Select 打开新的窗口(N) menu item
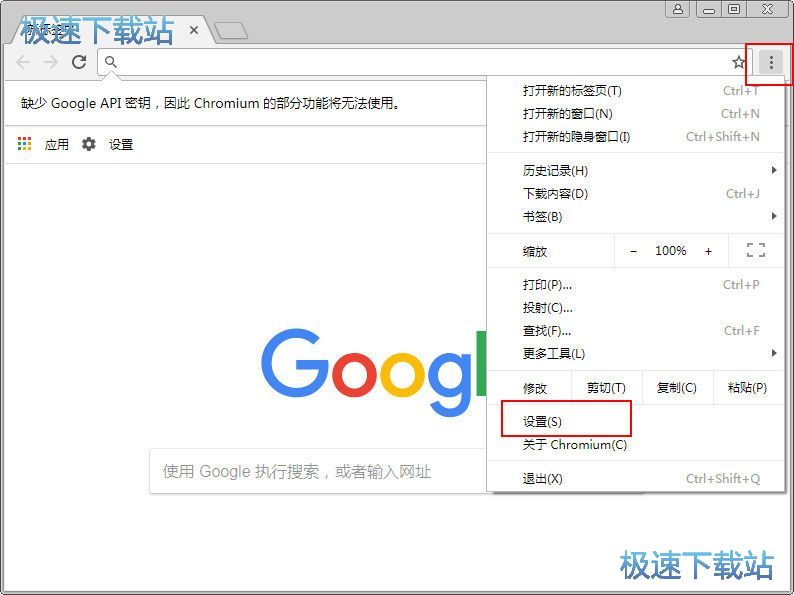This screenshot has height=595, width=794. (x=636, y=113)
